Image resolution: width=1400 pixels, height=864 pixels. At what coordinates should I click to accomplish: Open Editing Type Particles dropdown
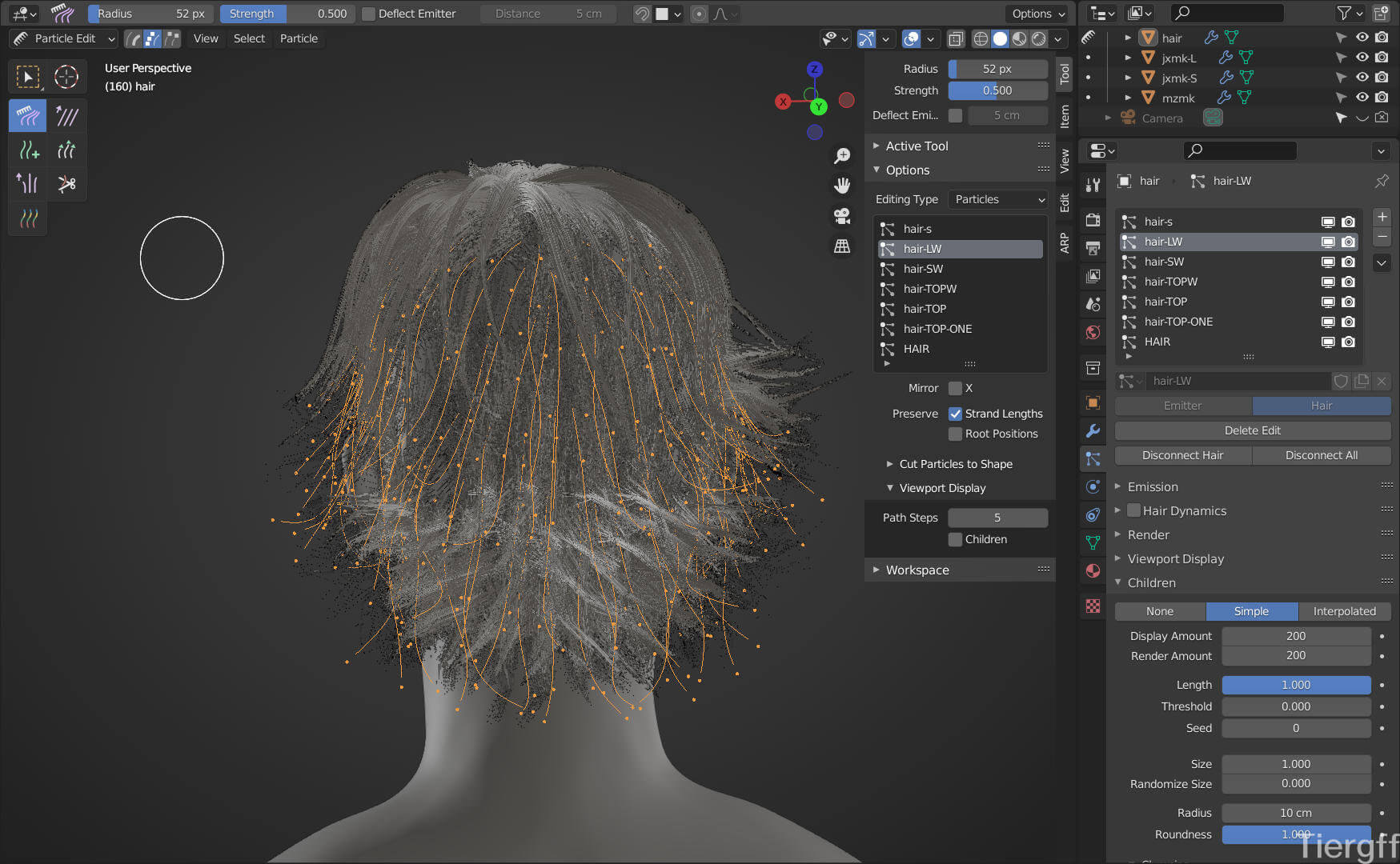tap(998, 199)
